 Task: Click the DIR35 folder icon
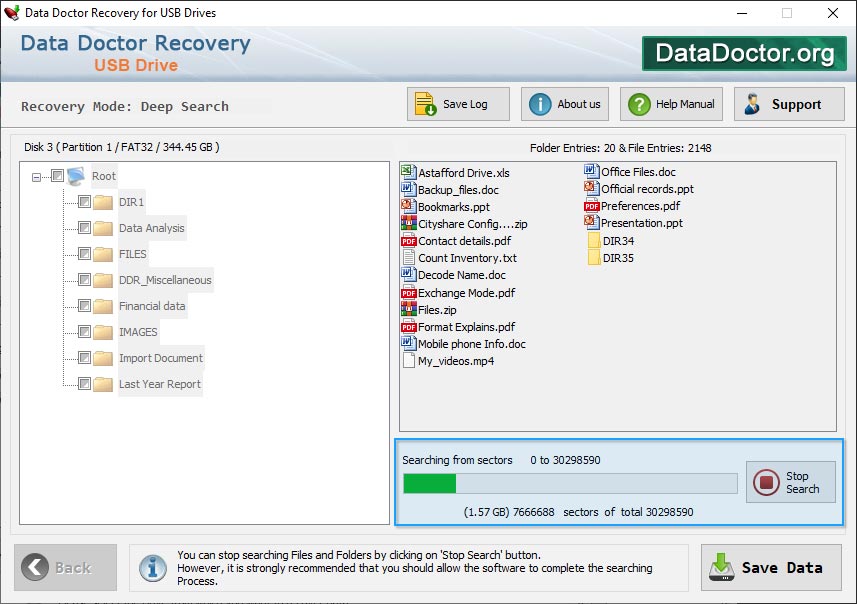click(594, 257)
